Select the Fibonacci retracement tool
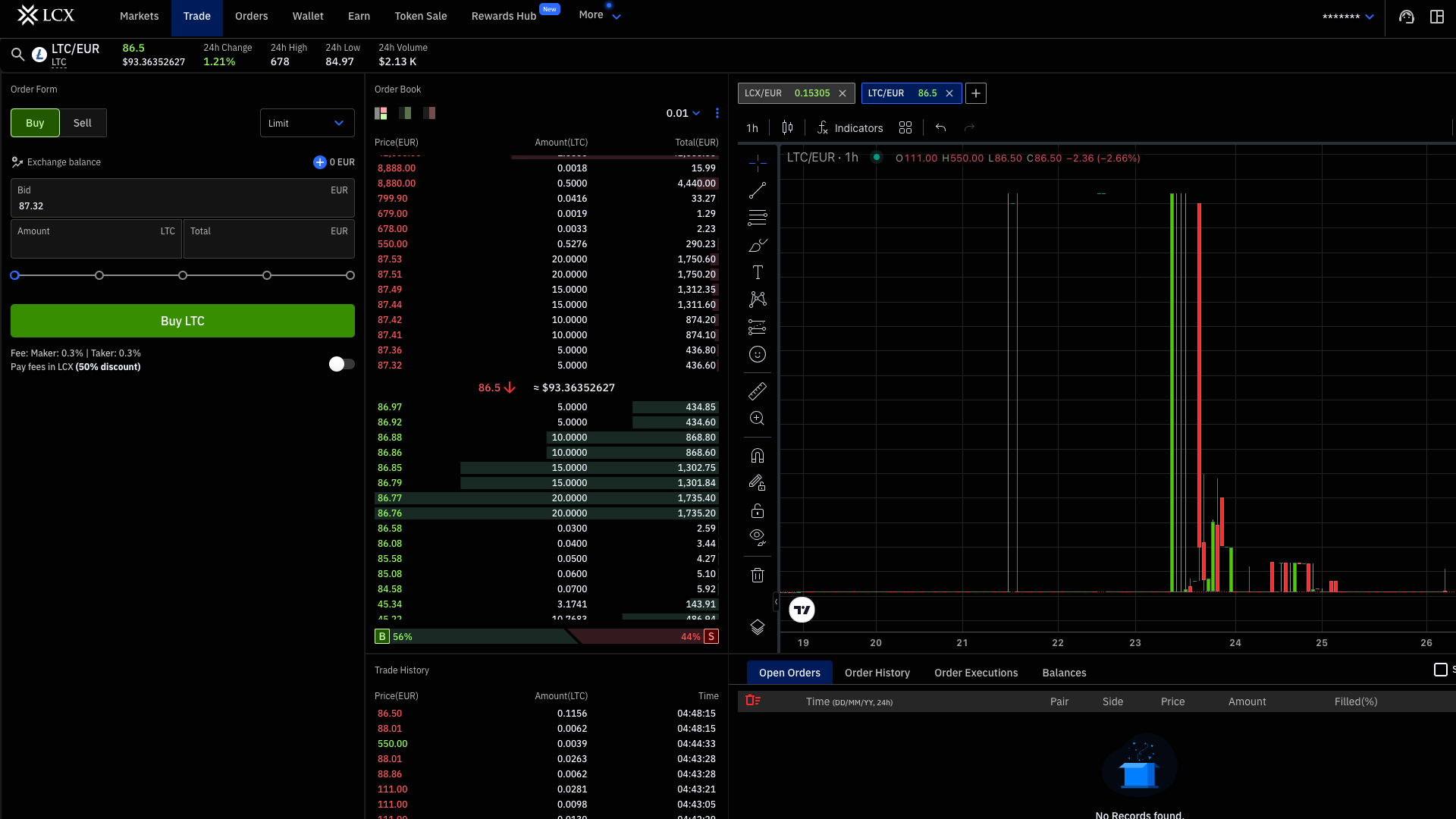Viewport: 1456px width, 819px height. [758, 218]
